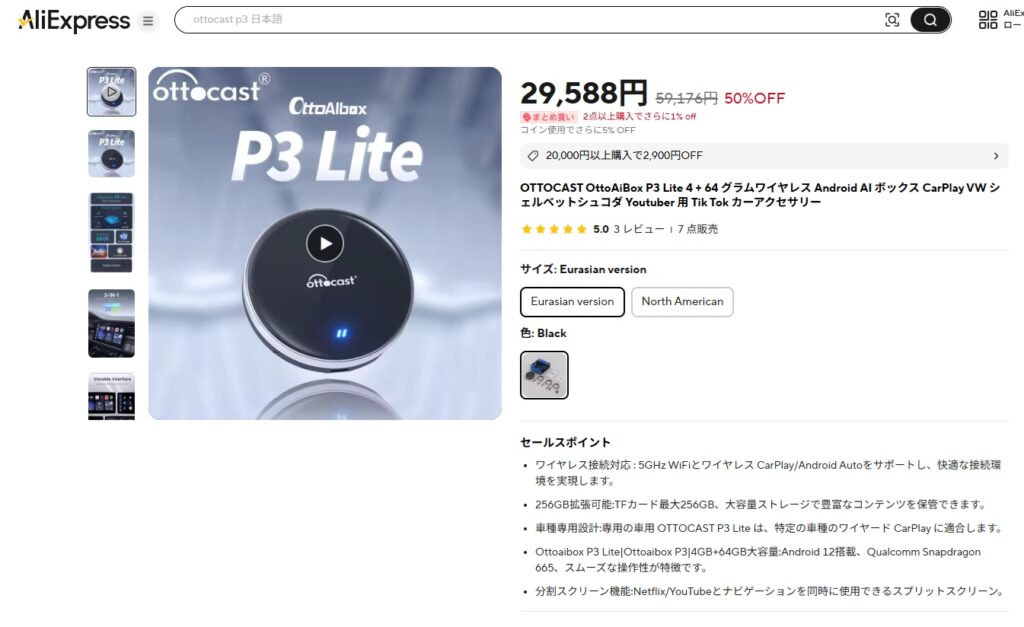Click the five-star rating icons

coord(554,229)
